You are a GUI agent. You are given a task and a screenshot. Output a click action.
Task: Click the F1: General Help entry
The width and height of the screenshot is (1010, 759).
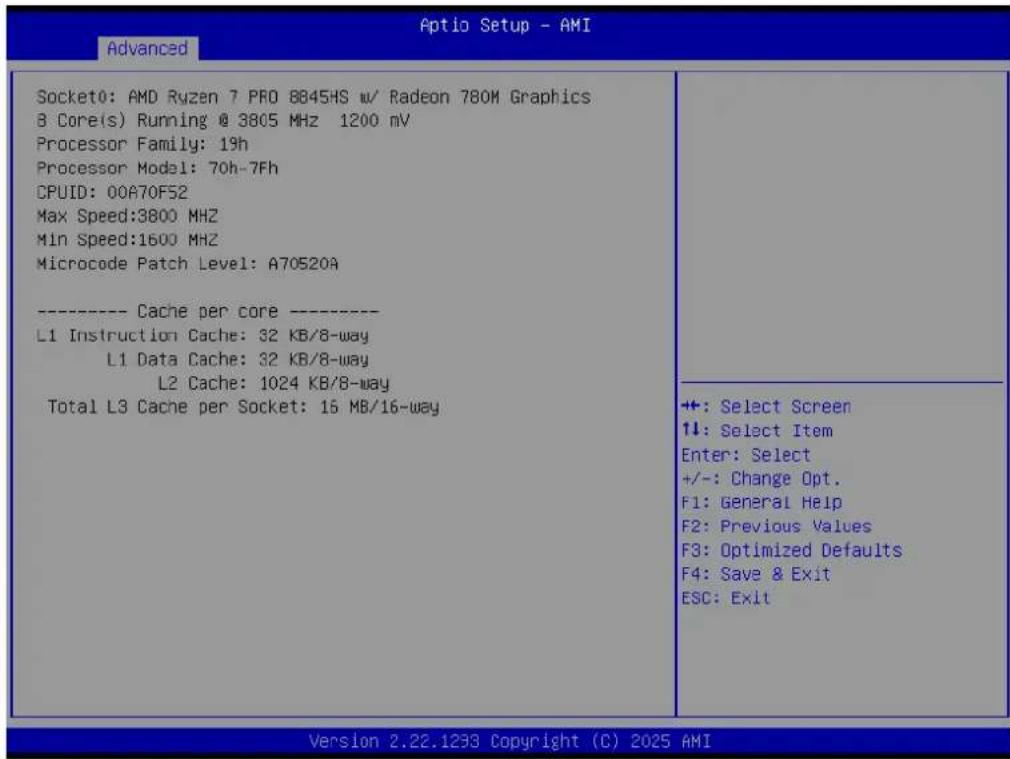click(x=761, y=503)
